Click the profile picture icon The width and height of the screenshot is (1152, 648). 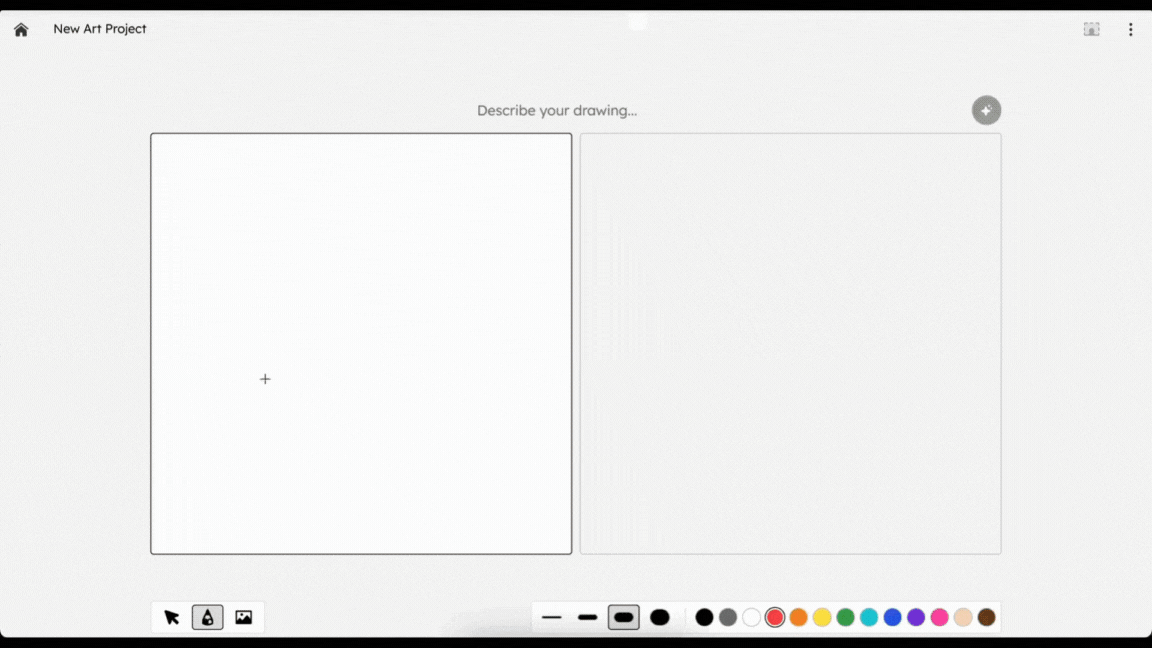point(1091,30)
